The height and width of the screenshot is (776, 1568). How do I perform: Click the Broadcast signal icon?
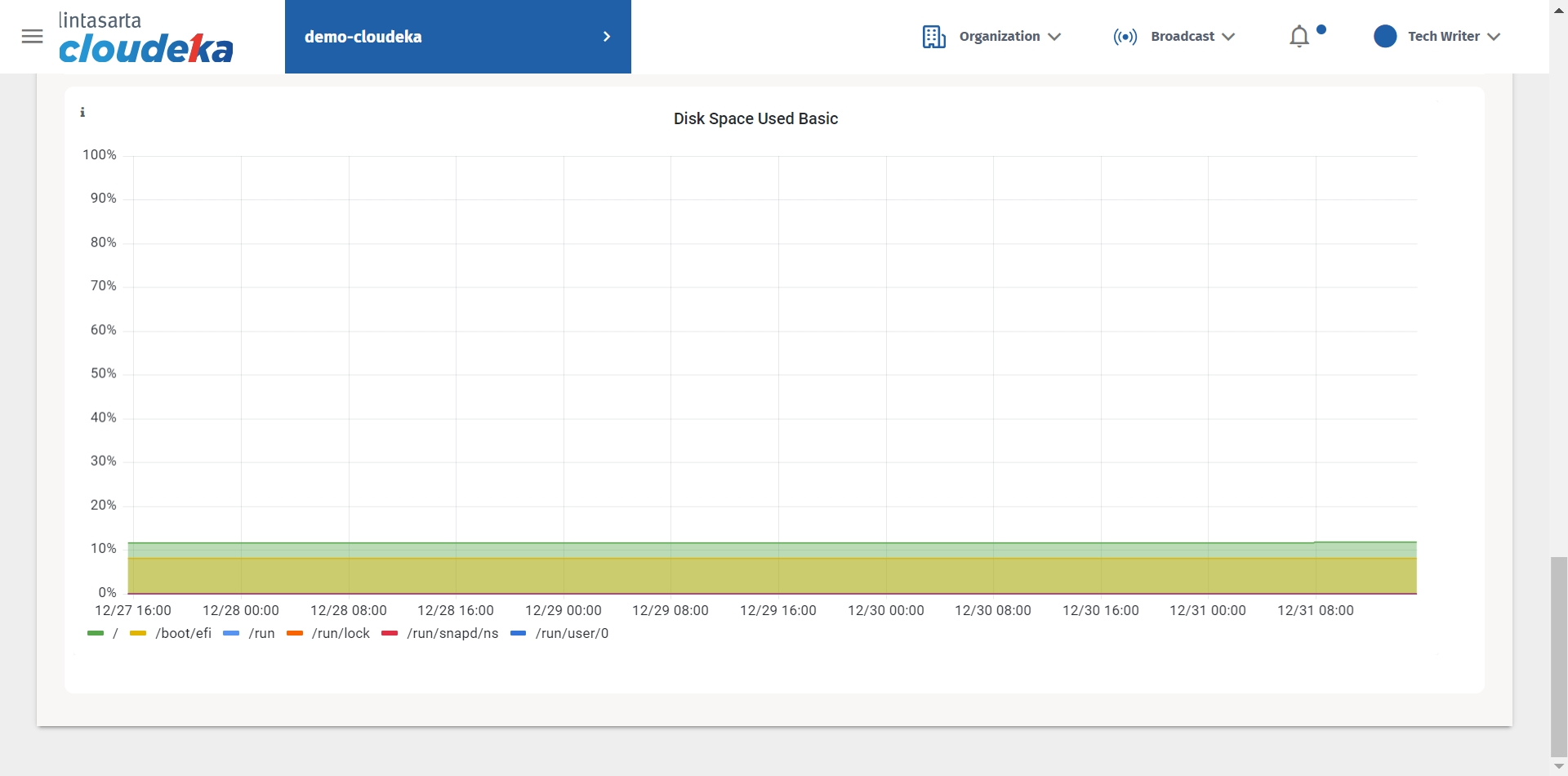pos(1125,37)
